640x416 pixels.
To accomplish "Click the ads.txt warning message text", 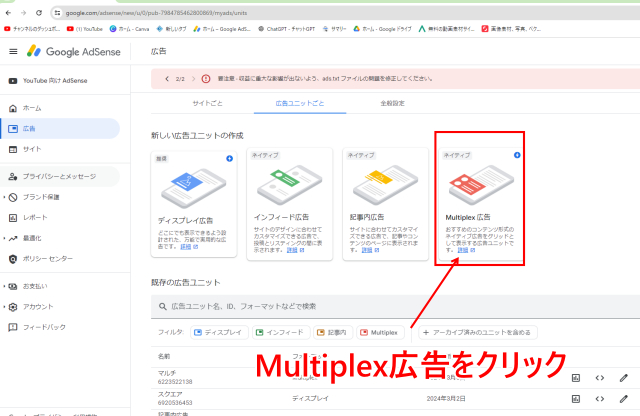I will click(325, 79).
